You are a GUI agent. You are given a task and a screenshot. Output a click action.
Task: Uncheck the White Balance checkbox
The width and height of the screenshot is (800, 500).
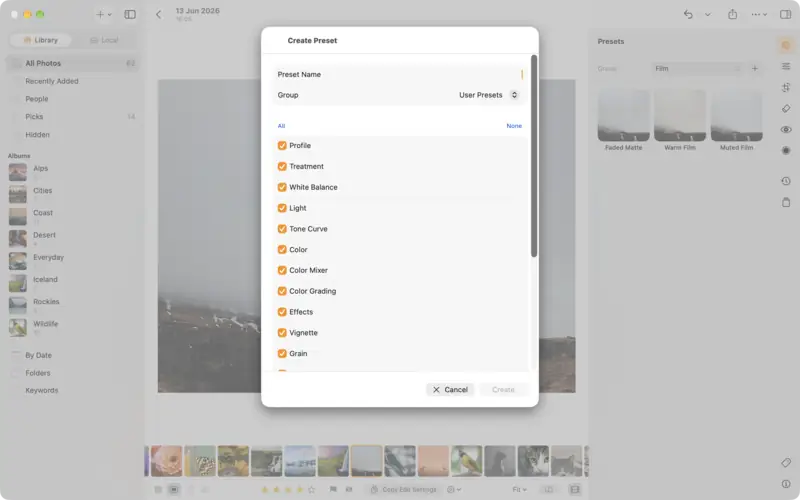pyautogui.click(x=282, y=187)
